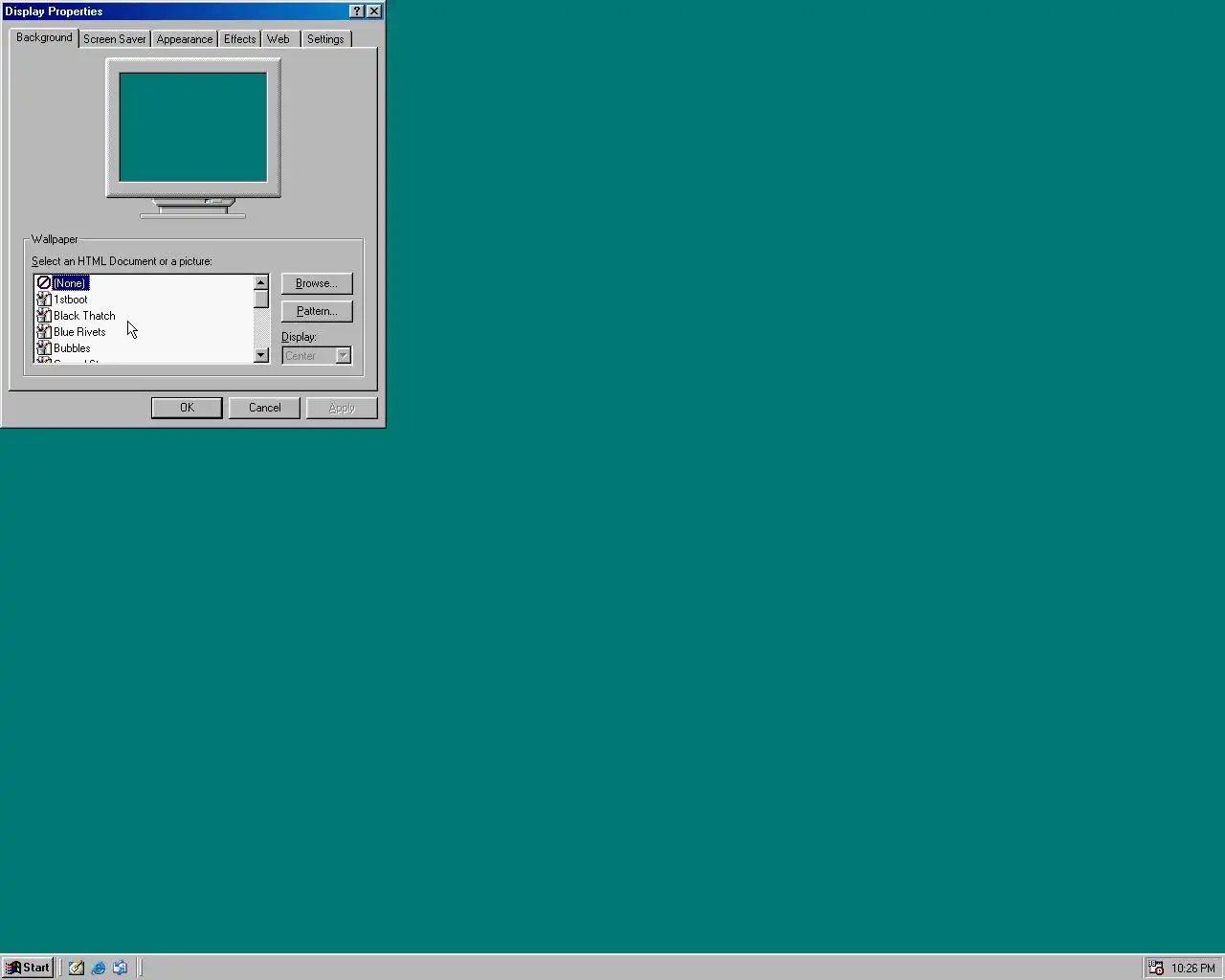1225x980 pixels.
Task: Click the Cancel button
Action: coord(265,408)
